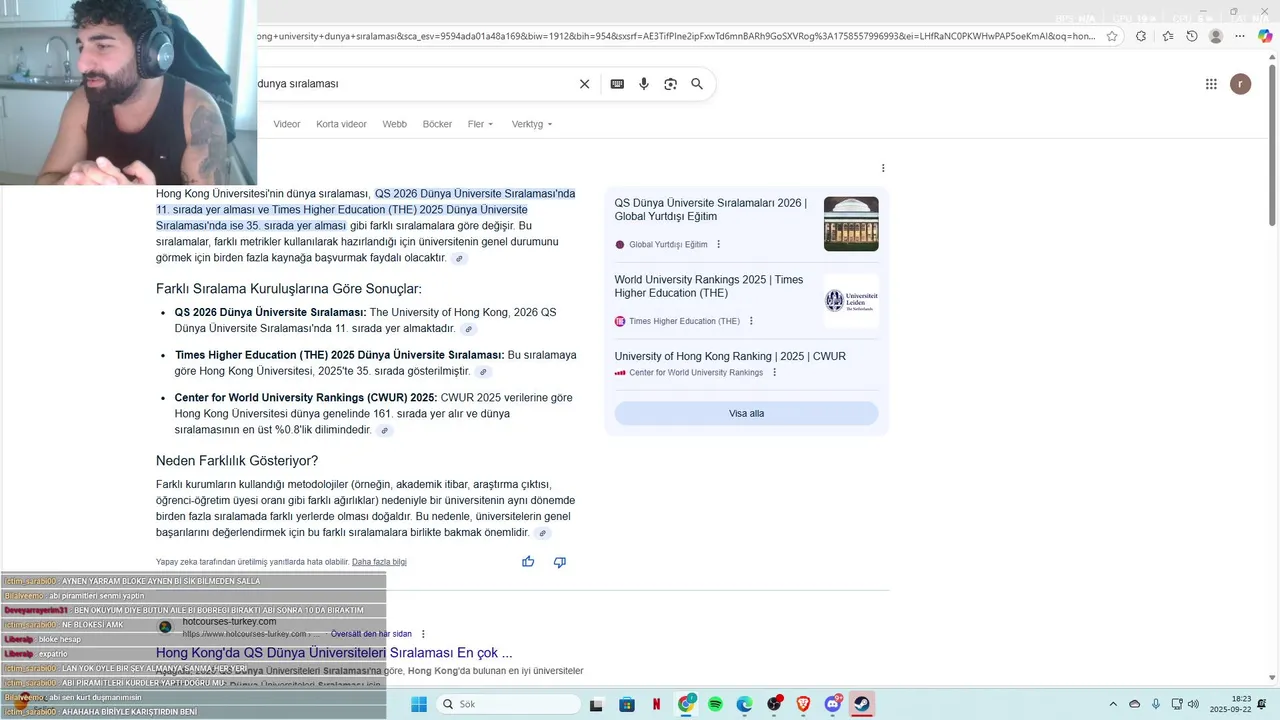Open source link after THE 2025 bullet
Screen dimensions: 1280x720
click(483, 372)
